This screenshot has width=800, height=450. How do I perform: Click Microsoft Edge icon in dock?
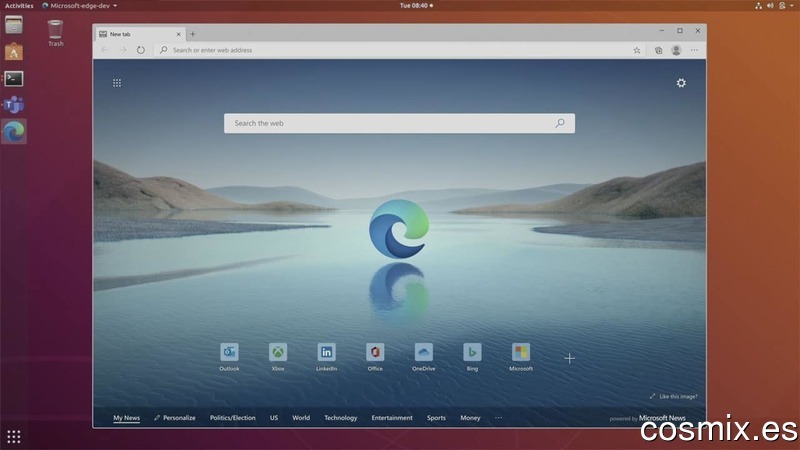coord(14,132)
